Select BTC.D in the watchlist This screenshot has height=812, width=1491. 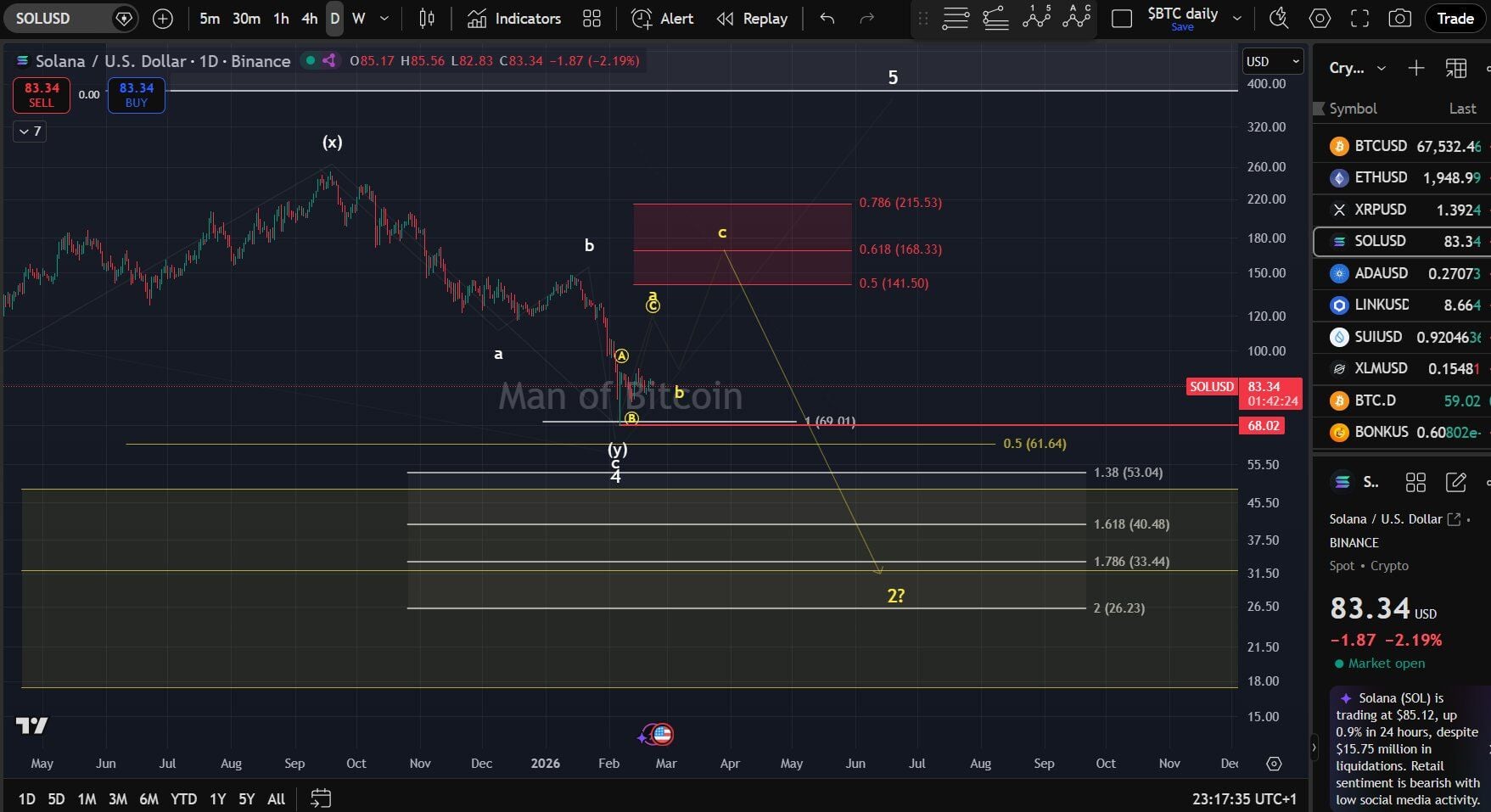click(1402, 400)
